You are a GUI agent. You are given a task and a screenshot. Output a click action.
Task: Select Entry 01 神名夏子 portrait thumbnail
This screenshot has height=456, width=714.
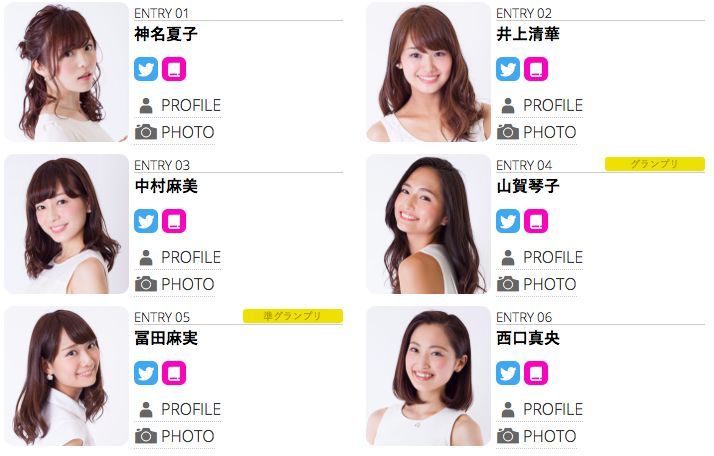66,72
